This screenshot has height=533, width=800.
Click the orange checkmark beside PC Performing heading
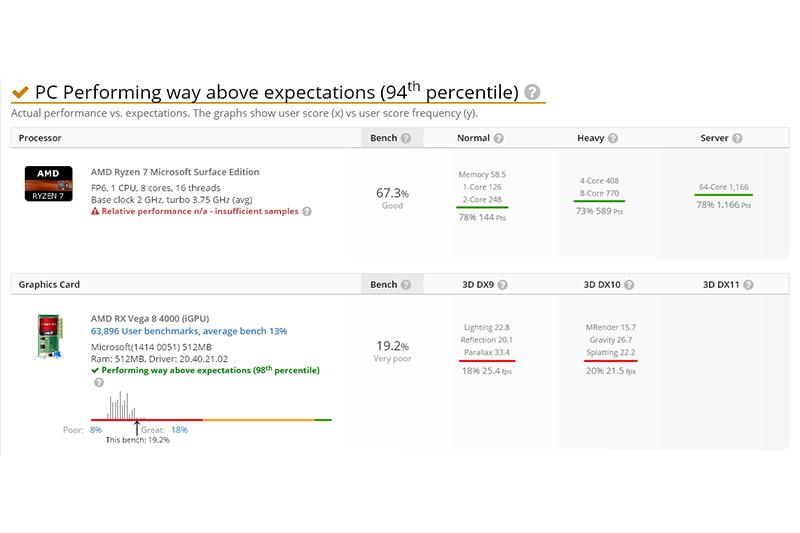[x=20, y=93]
